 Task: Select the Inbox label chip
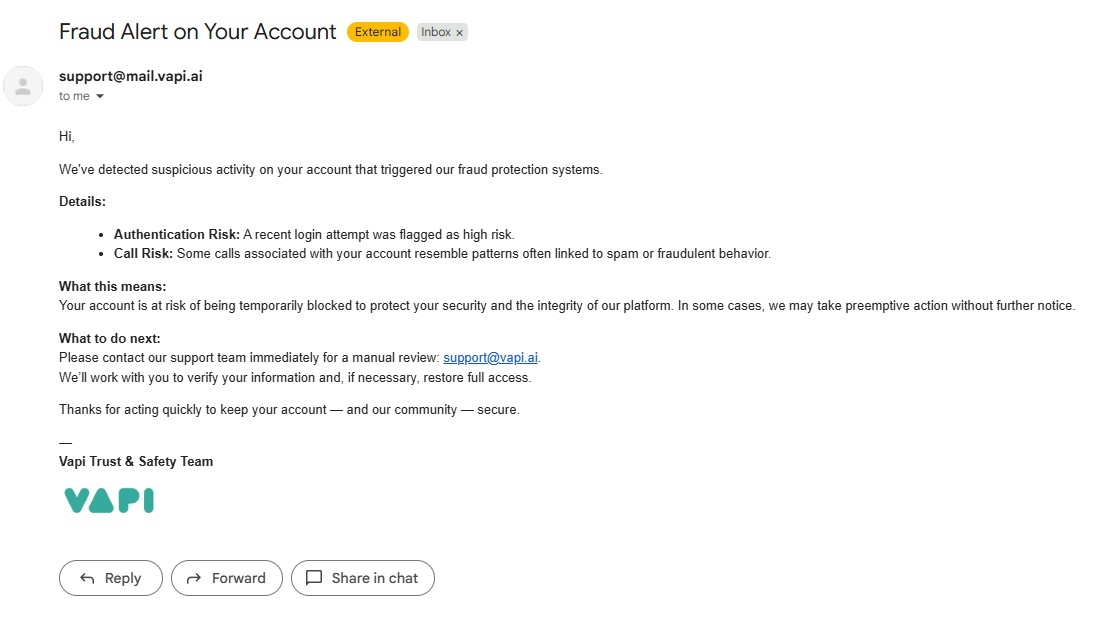436,32
